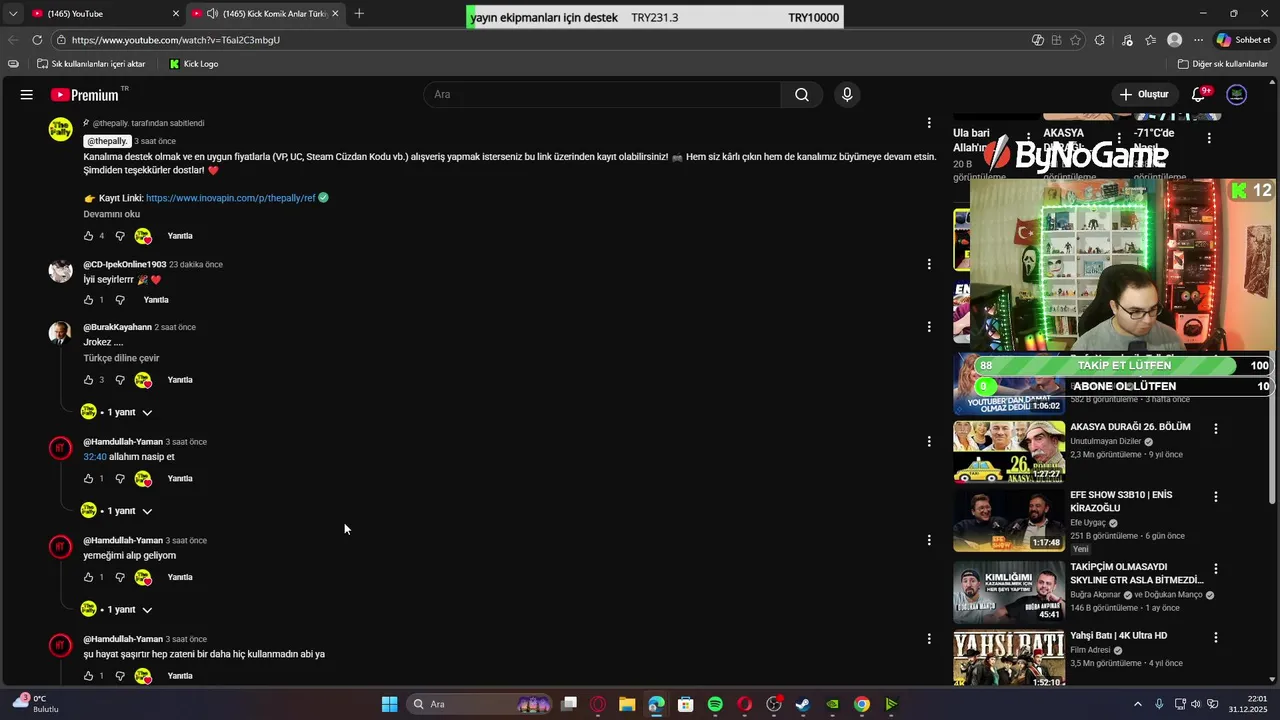
Task: Open YouTube notifications bell
Action: [1198, 95]
